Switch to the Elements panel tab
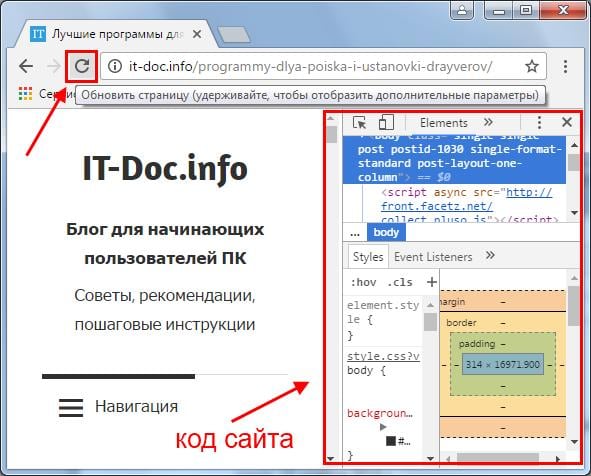The image size is (591, 476). click(444, 123)
